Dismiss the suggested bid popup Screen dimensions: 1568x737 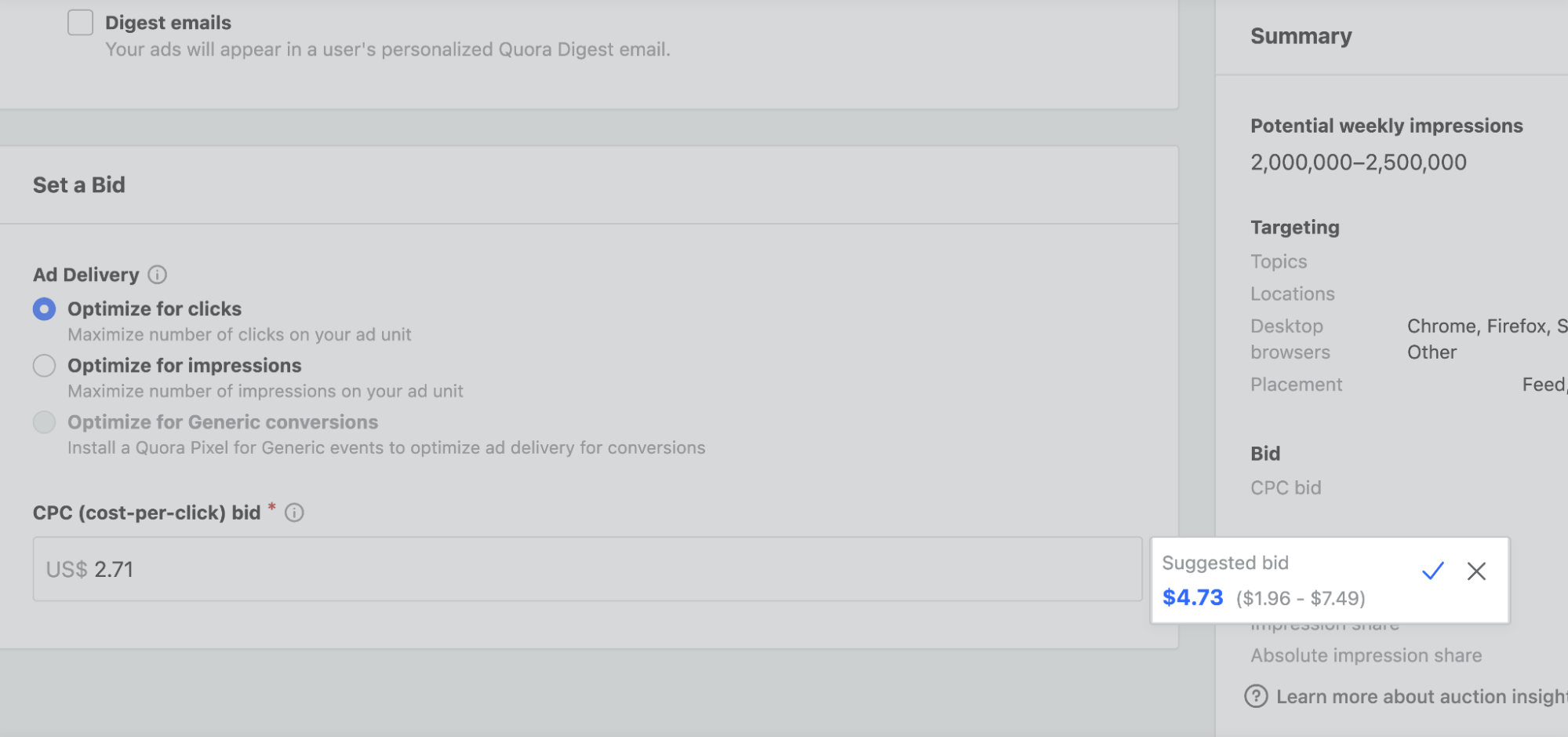pos(1476,571)
